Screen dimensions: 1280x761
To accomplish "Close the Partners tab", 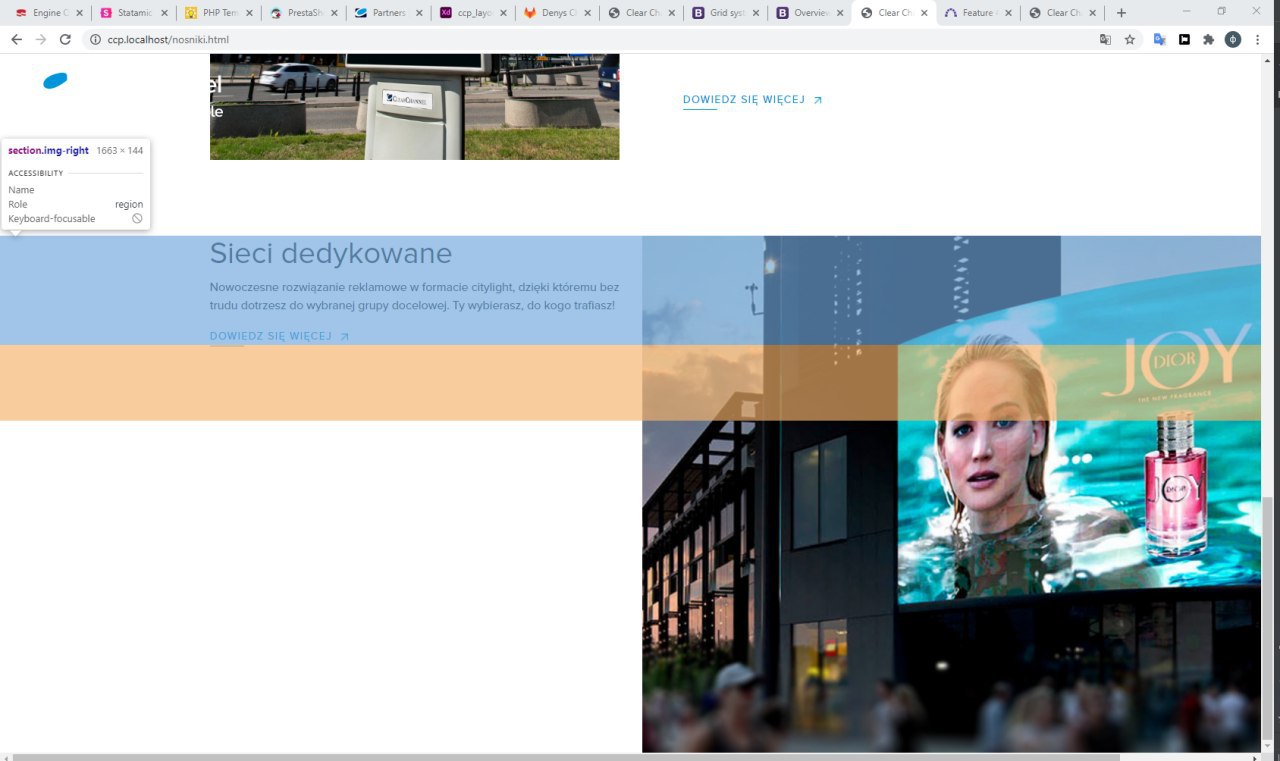I will (418, 13).
